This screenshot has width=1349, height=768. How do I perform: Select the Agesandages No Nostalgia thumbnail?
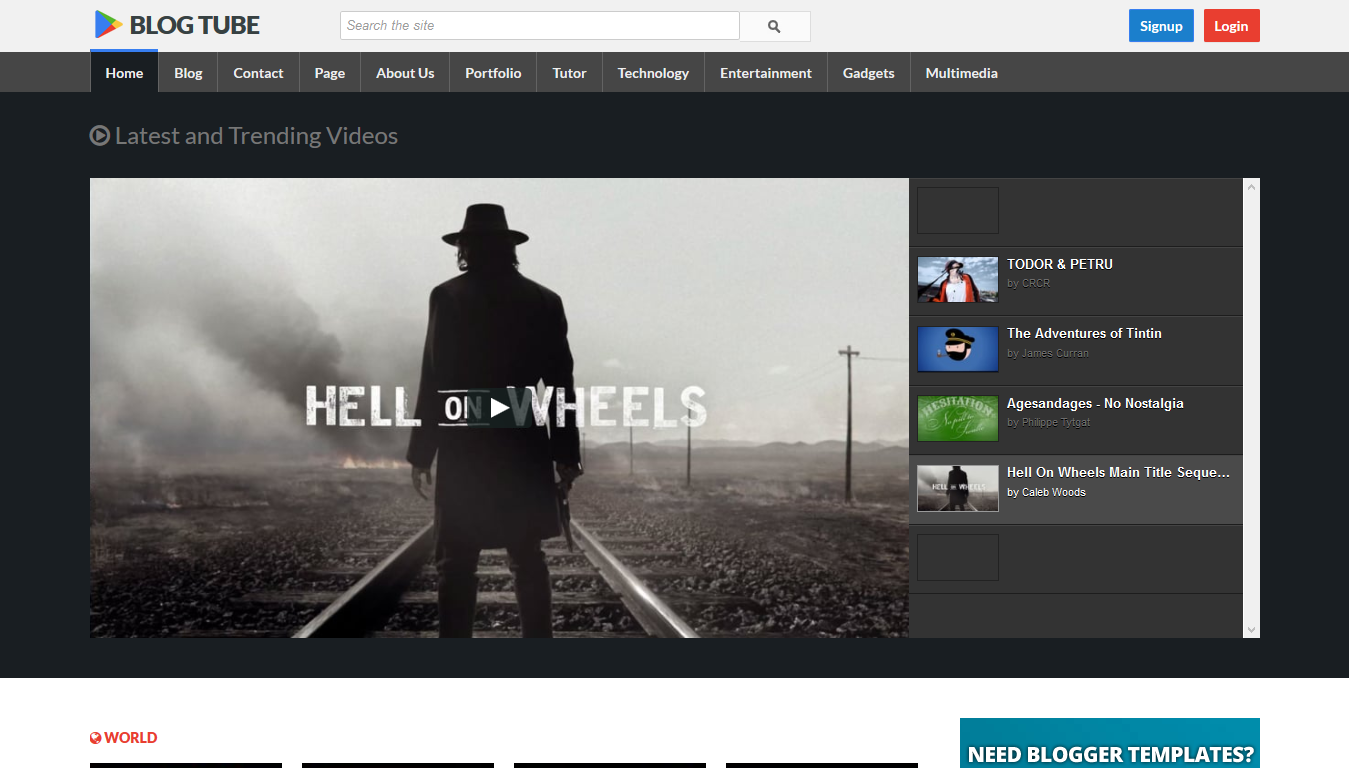pyautogui.click(x=958, y=419)
